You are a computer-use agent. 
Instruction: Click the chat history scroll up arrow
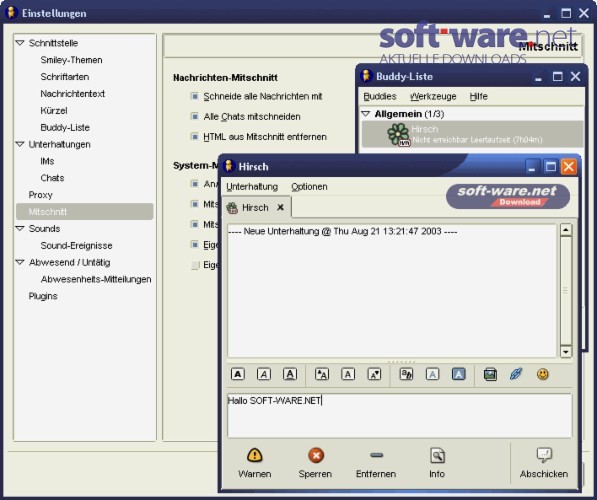pos(565,230)
